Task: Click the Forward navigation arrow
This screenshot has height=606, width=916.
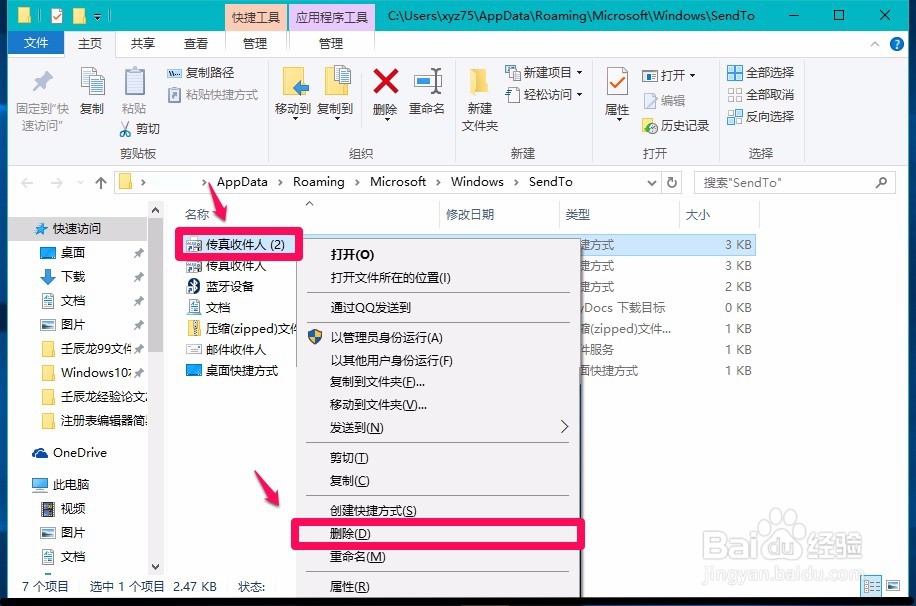Action: tap(56, 183)
